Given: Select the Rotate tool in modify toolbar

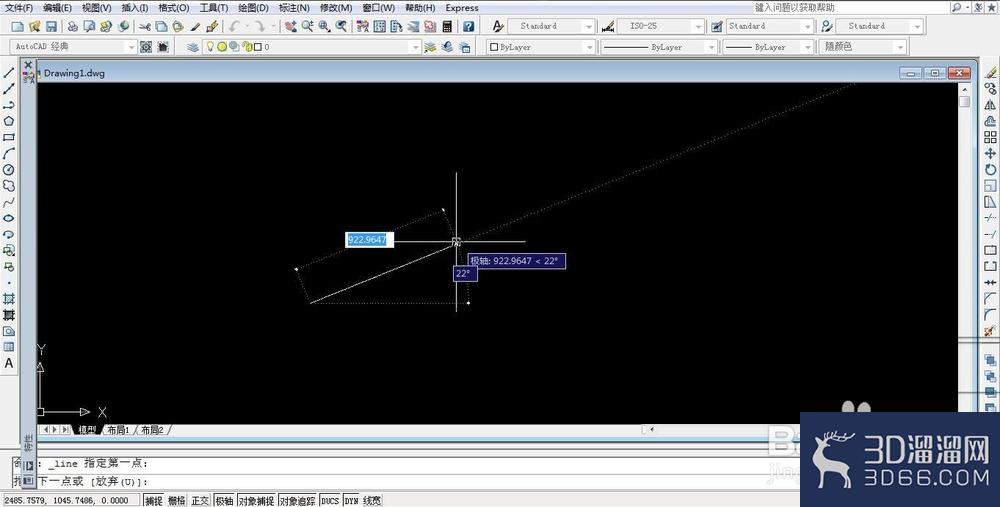Looking at the screenshot, I should tap(990, 170).
